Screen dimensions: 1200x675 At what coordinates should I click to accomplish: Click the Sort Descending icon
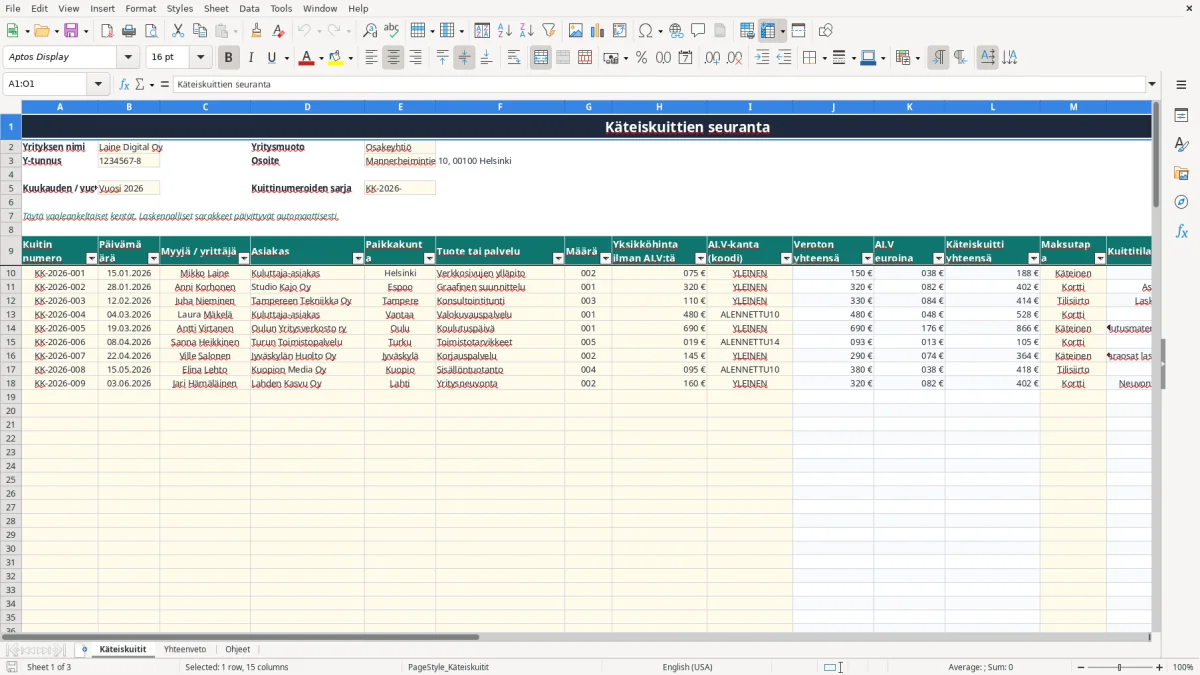pyautogui.click(x=527, y=31)
